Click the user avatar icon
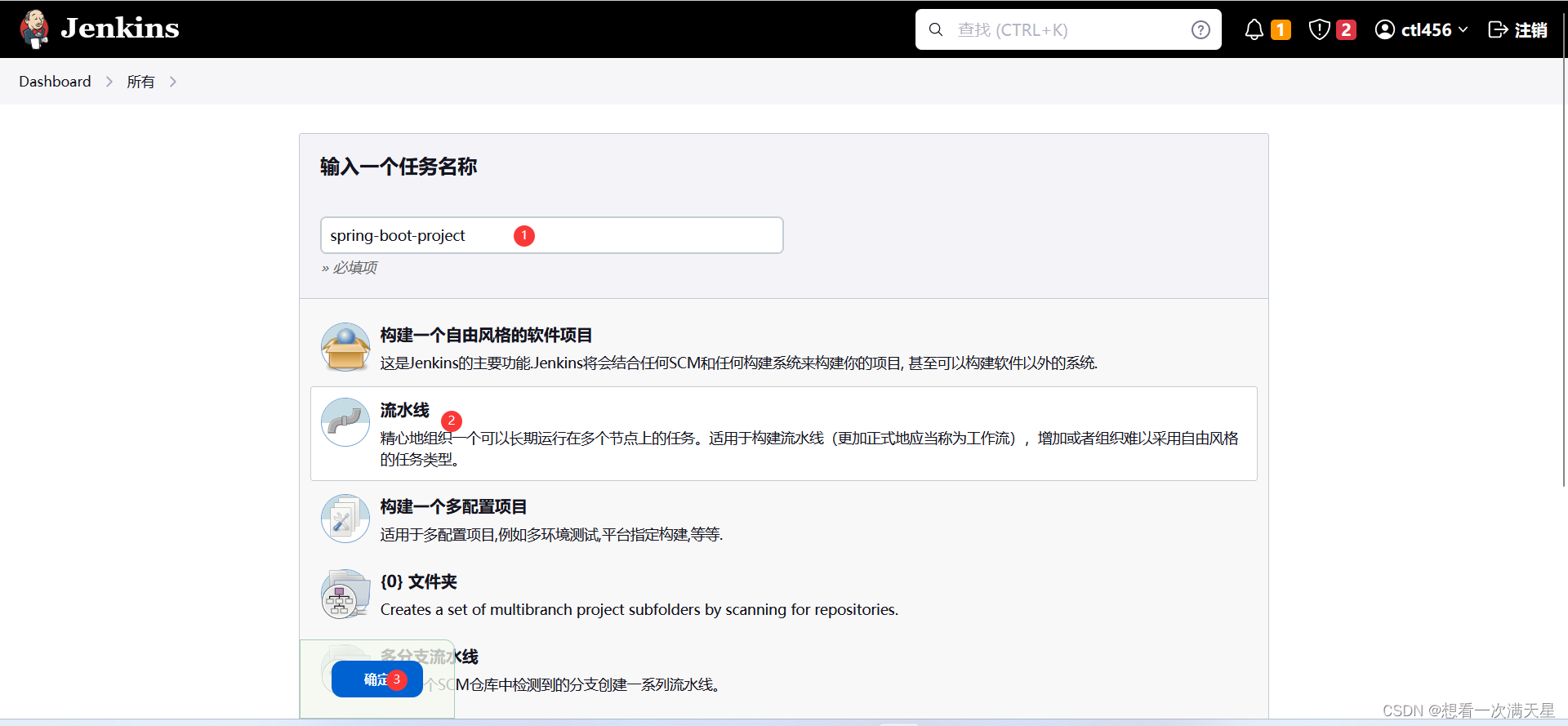Image resolution: width=1568 pixels, height=726 pixels. [1384, 29]
